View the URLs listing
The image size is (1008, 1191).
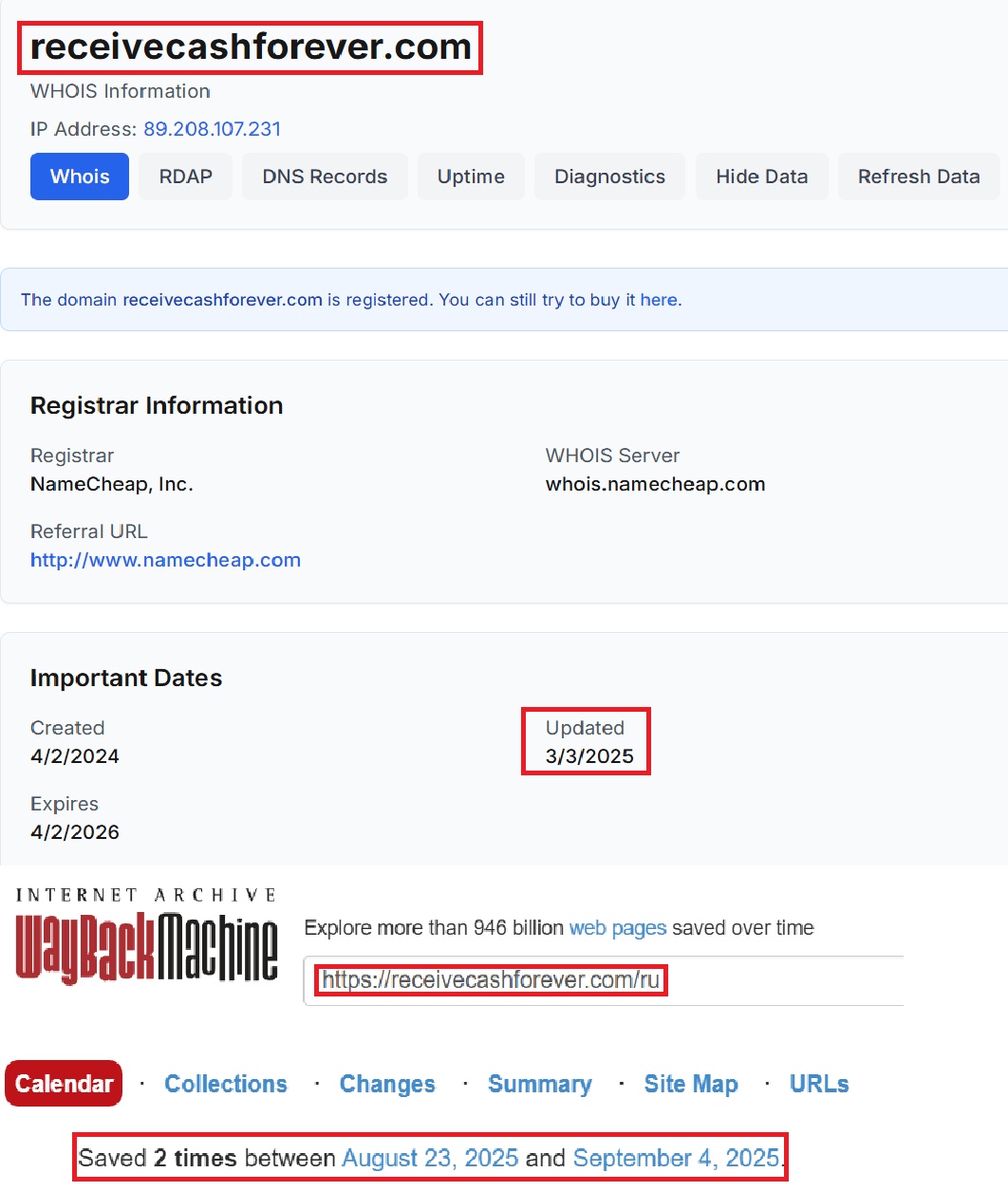[818, 1084]
